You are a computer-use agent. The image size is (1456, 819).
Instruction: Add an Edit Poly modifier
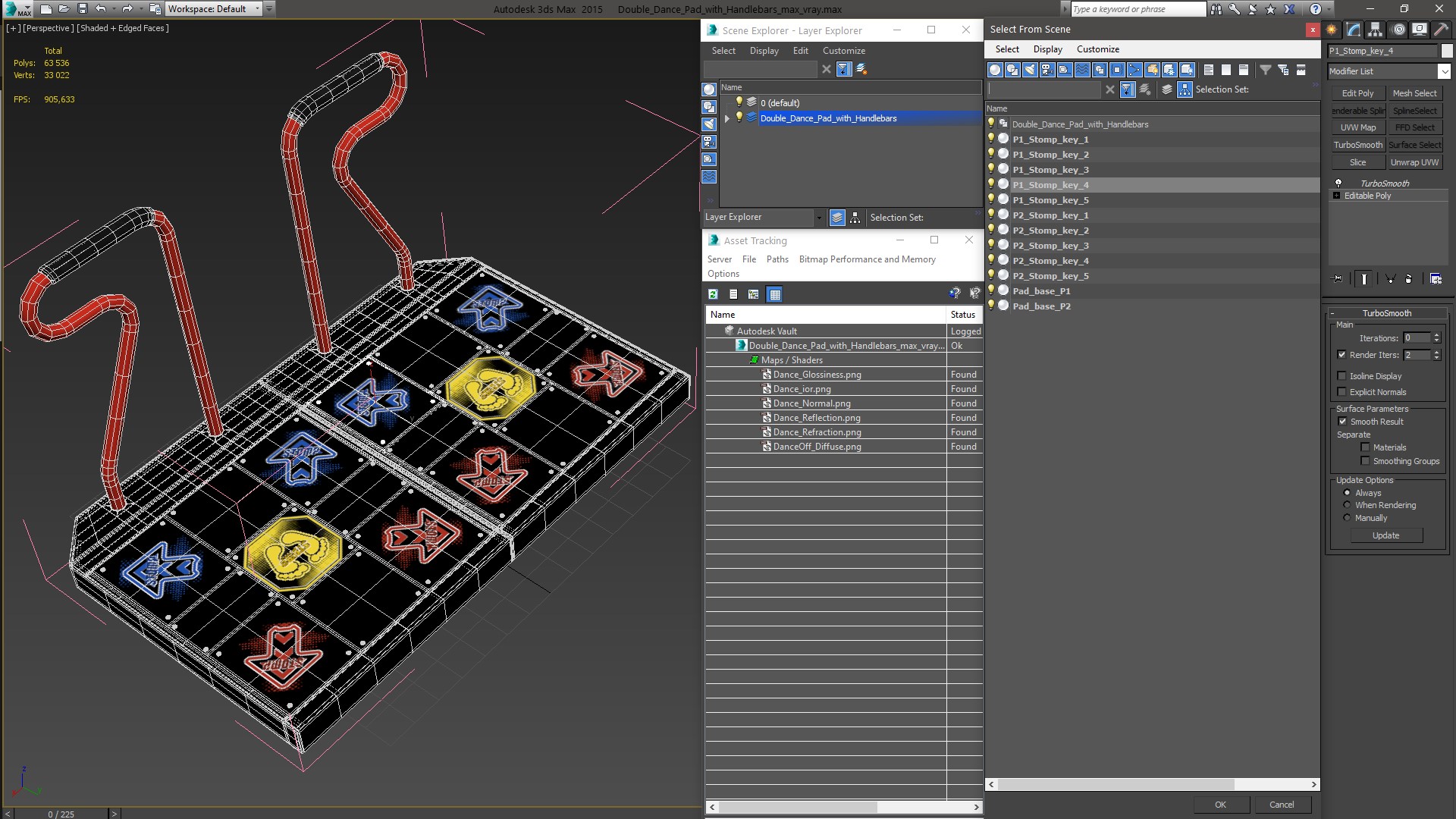pyautogui.click(x=1357, y=93)
